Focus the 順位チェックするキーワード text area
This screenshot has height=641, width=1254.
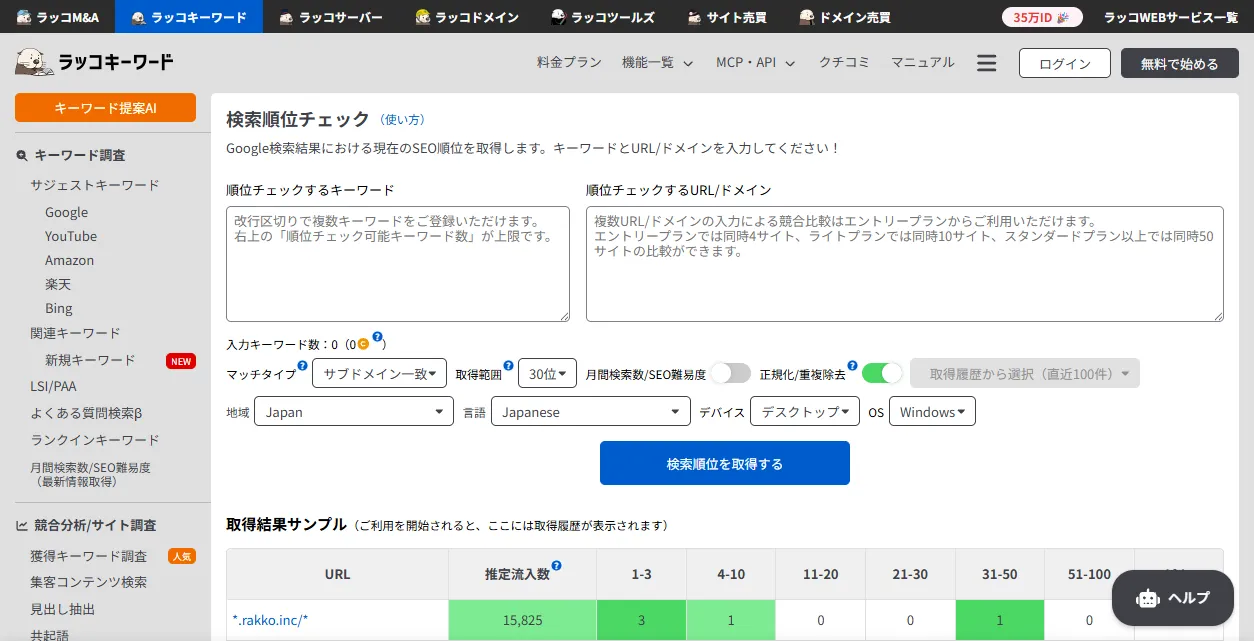coord(398,264)
